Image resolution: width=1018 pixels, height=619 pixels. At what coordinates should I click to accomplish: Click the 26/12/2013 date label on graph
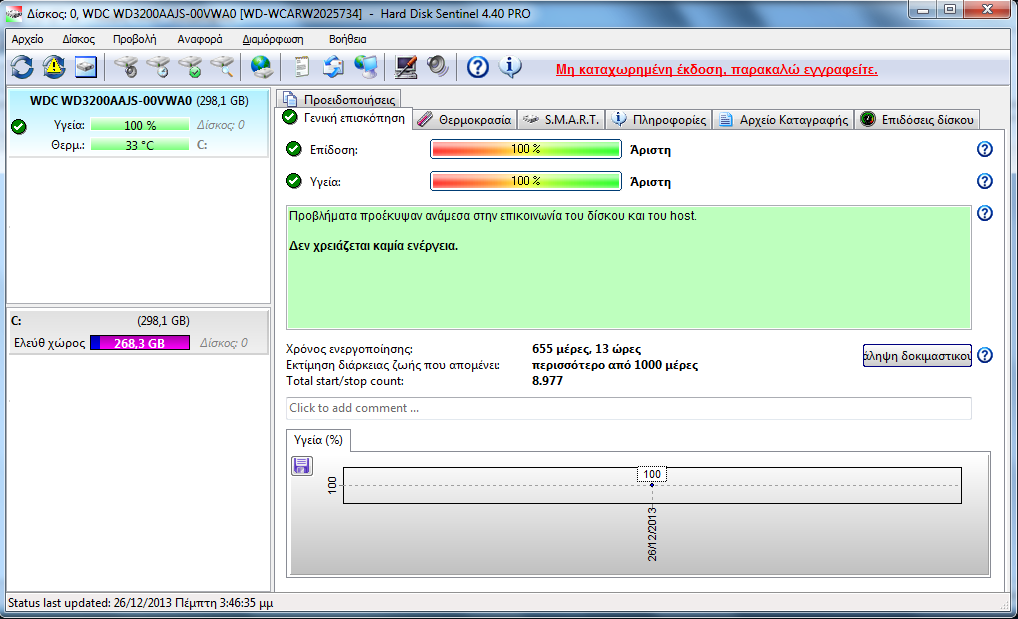(652, 535)
